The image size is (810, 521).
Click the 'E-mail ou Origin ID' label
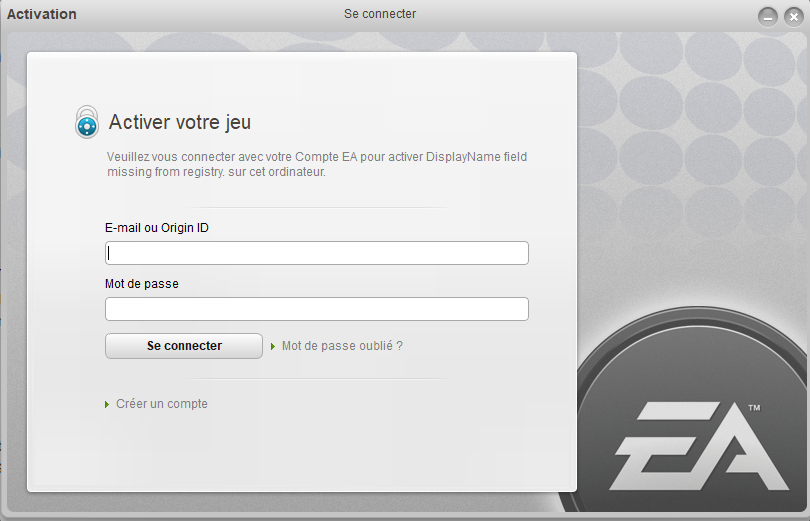(x=157, y=228)
